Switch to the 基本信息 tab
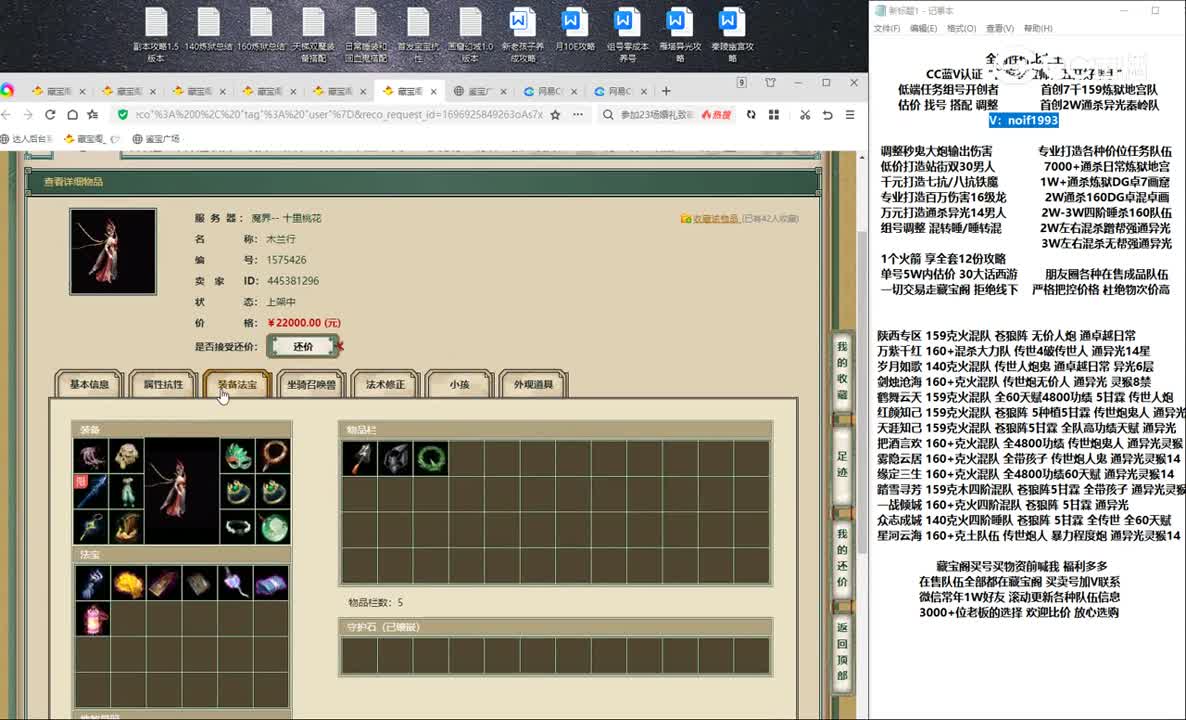 (89, 384)
